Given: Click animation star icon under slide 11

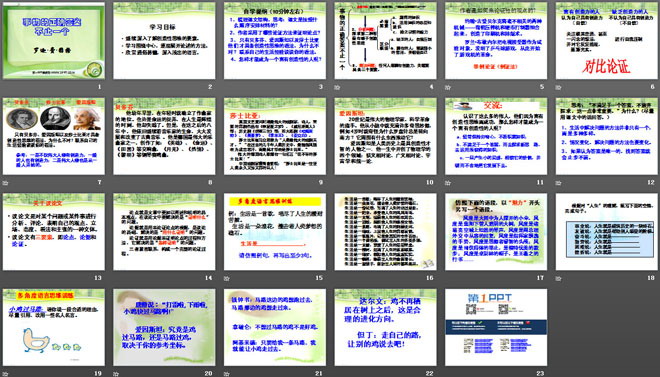Looking at the screenshot, I should pyautogui.click(x=448, y=183).
